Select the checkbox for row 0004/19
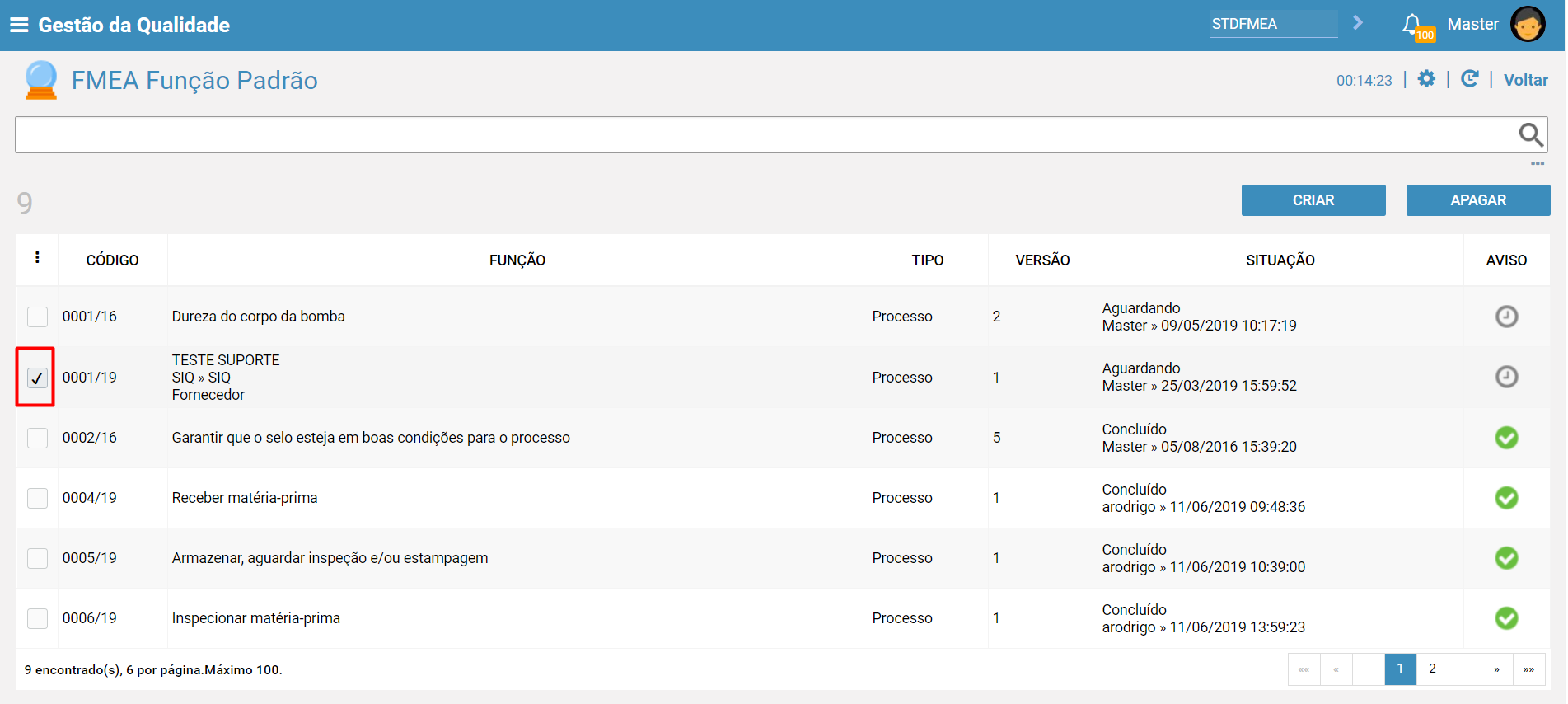The width and height of the screenshot is (1568, 704). pyautogui.click(x=37, y=498)
